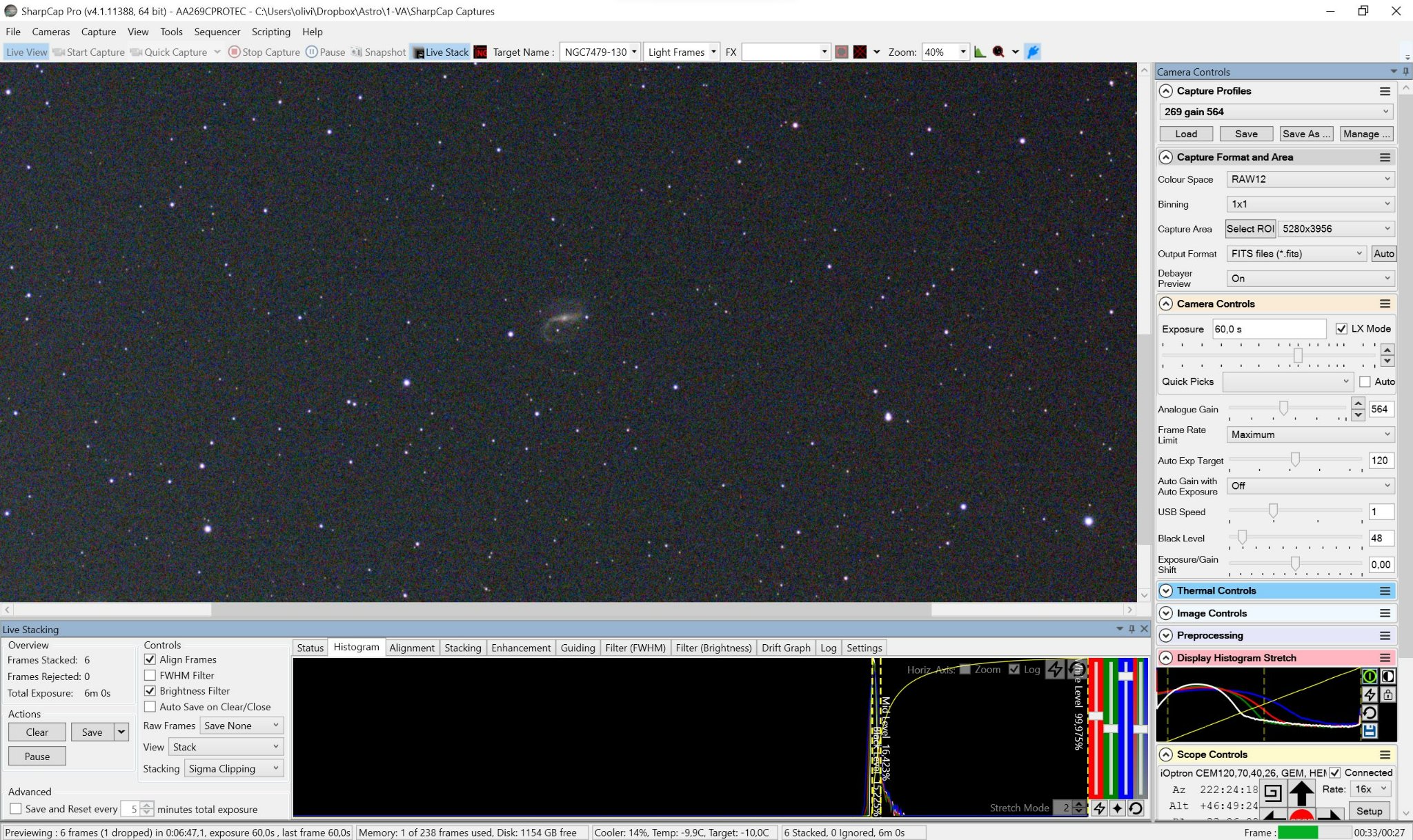This screenshot has height=840, width=1413.
Task: Click the Exposure value input field
Action: (x=1269, y=329)
